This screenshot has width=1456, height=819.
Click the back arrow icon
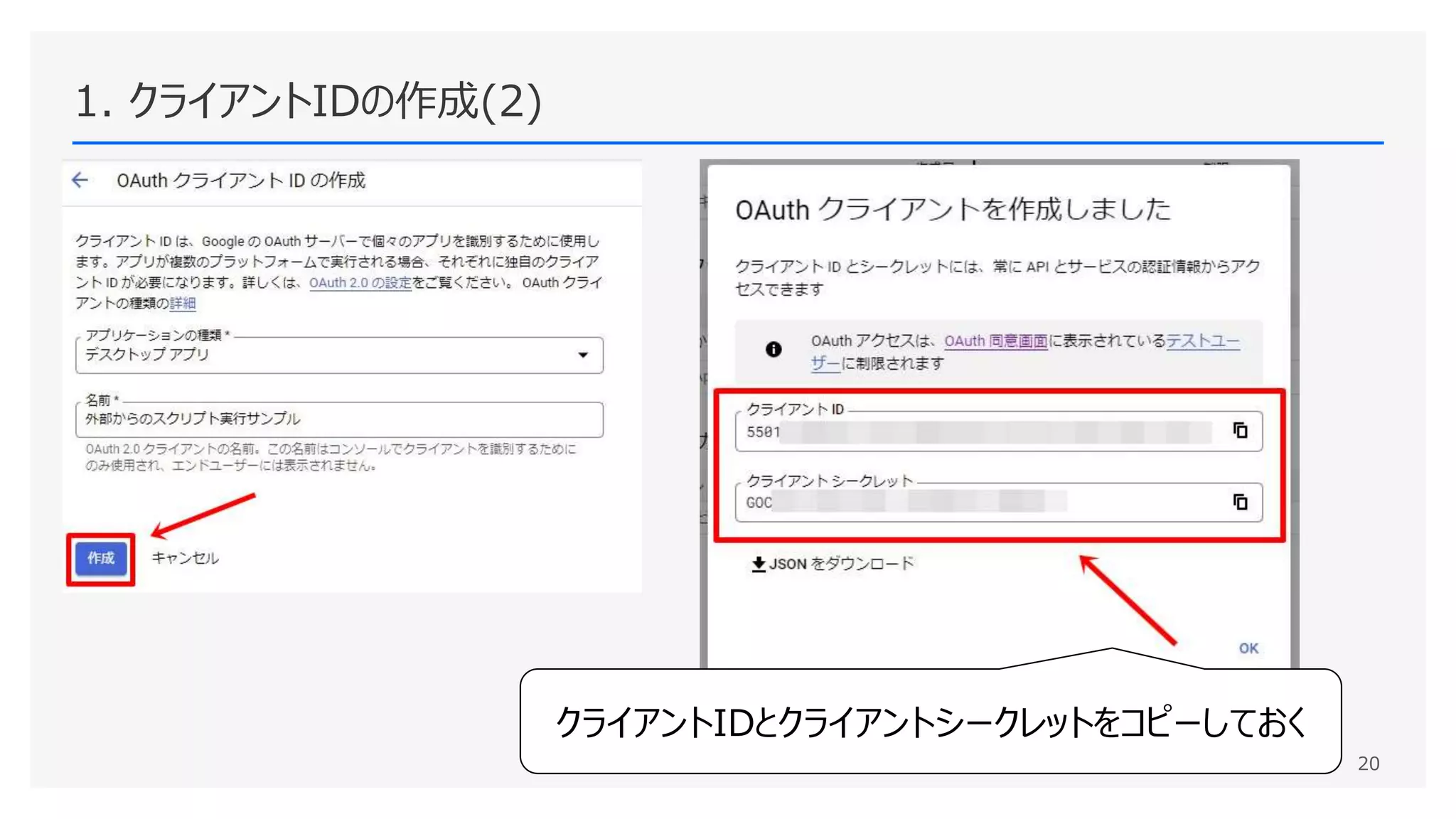coord(80,181)
